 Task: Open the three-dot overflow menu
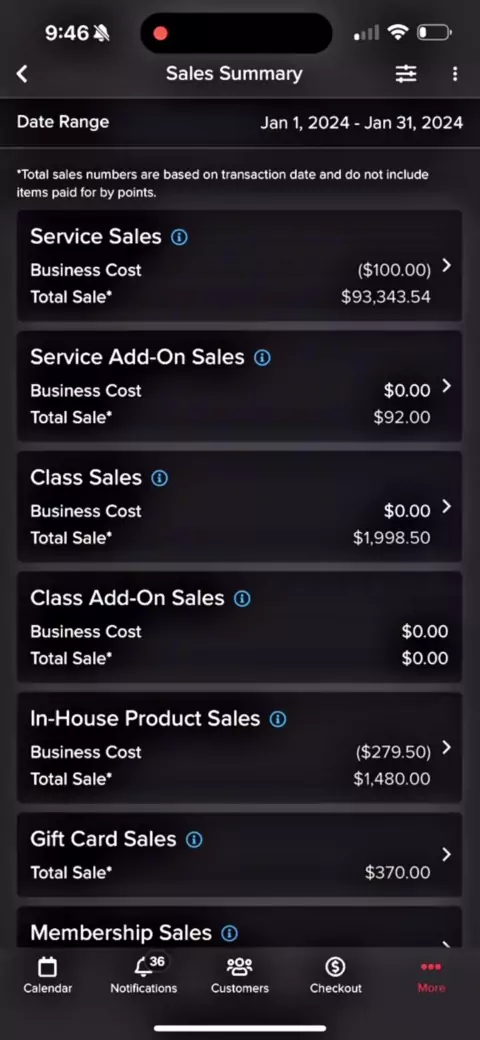click(455, 74)
